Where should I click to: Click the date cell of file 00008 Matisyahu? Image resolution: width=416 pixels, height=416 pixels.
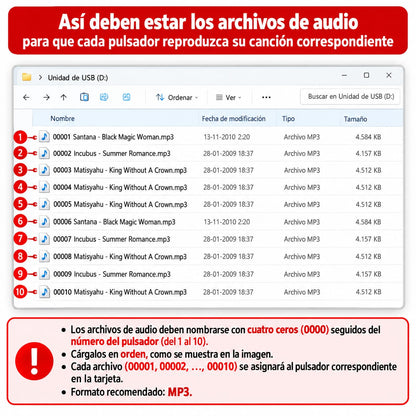coord(228,256)
